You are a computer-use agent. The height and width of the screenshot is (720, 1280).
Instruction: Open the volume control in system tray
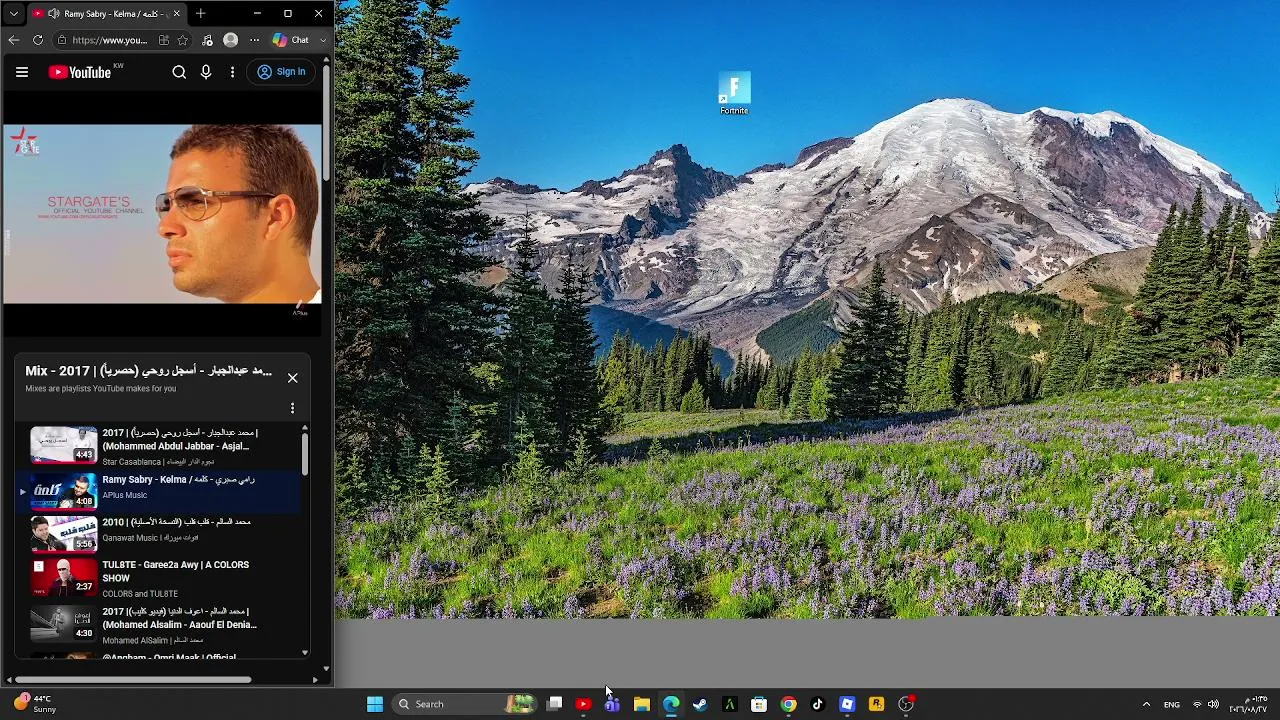1213,704
